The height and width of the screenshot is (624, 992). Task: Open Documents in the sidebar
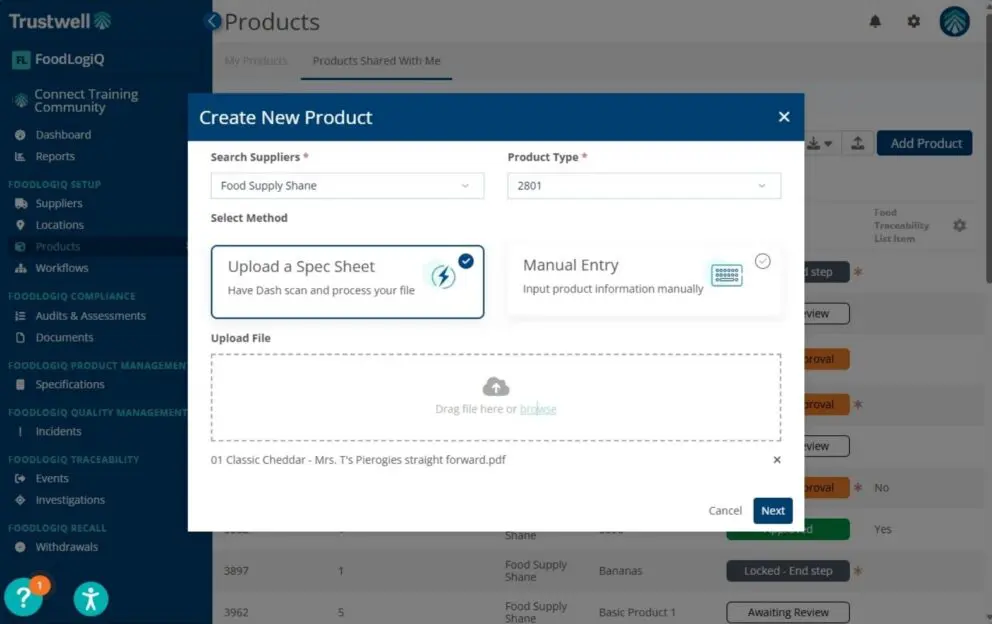(64, 337)
